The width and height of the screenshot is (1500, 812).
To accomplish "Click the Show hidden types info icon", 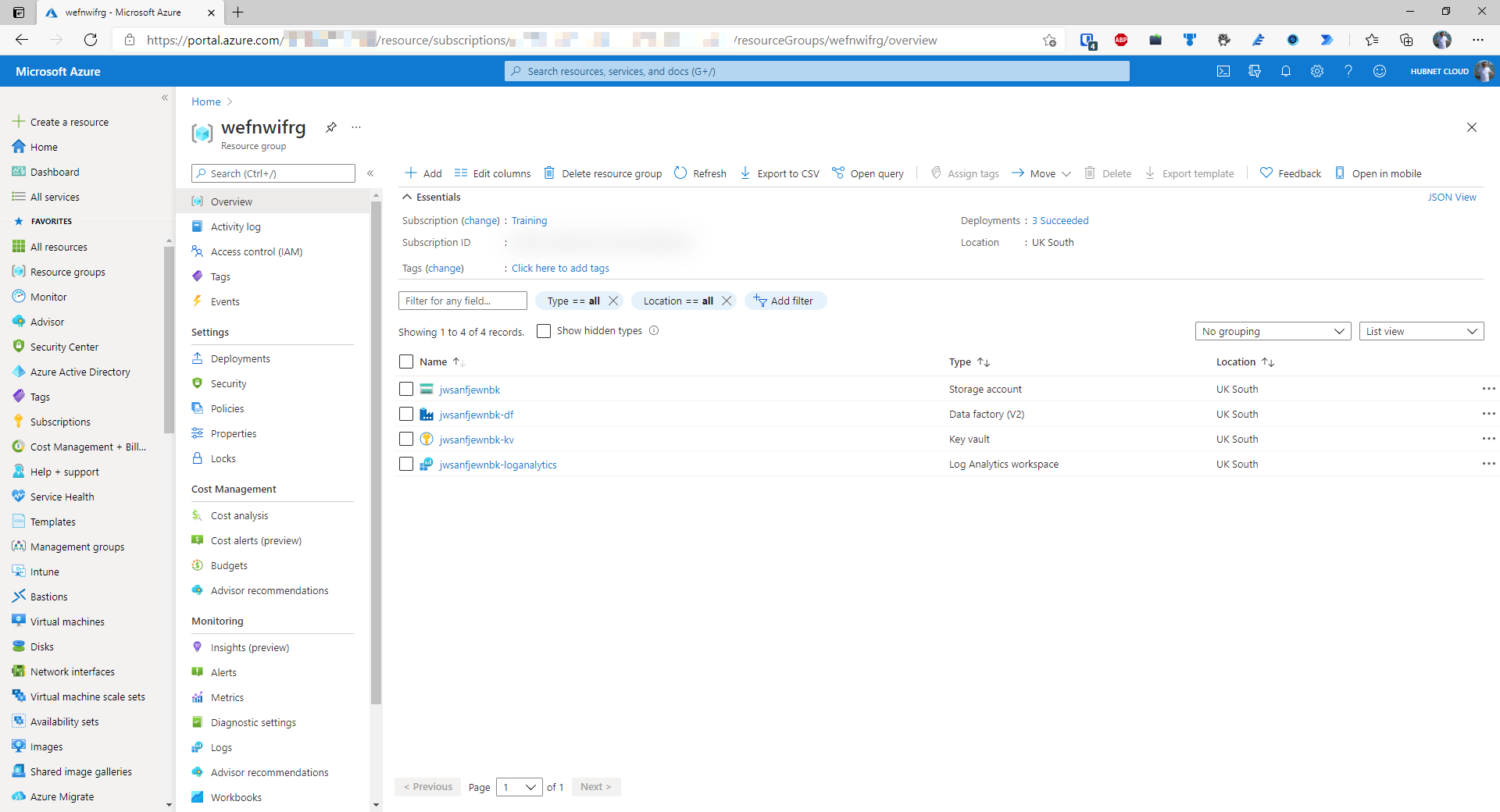I will coord(654,330).
